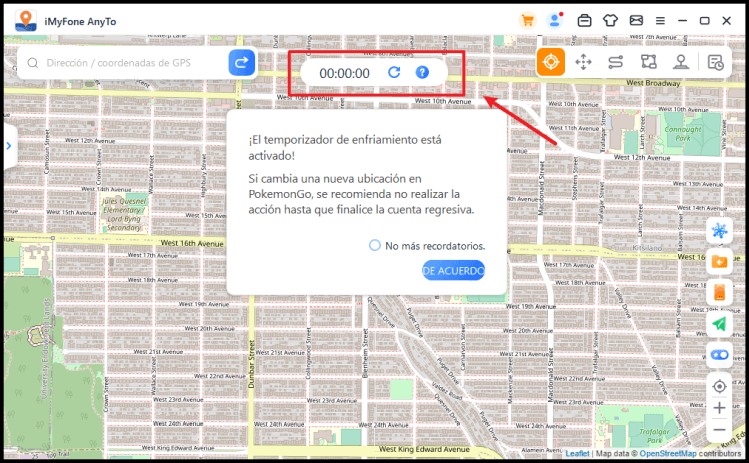This screenshot has height=463, width=749.
Task: Open the toolbox briefcase icon
Action: coord(584,21)
